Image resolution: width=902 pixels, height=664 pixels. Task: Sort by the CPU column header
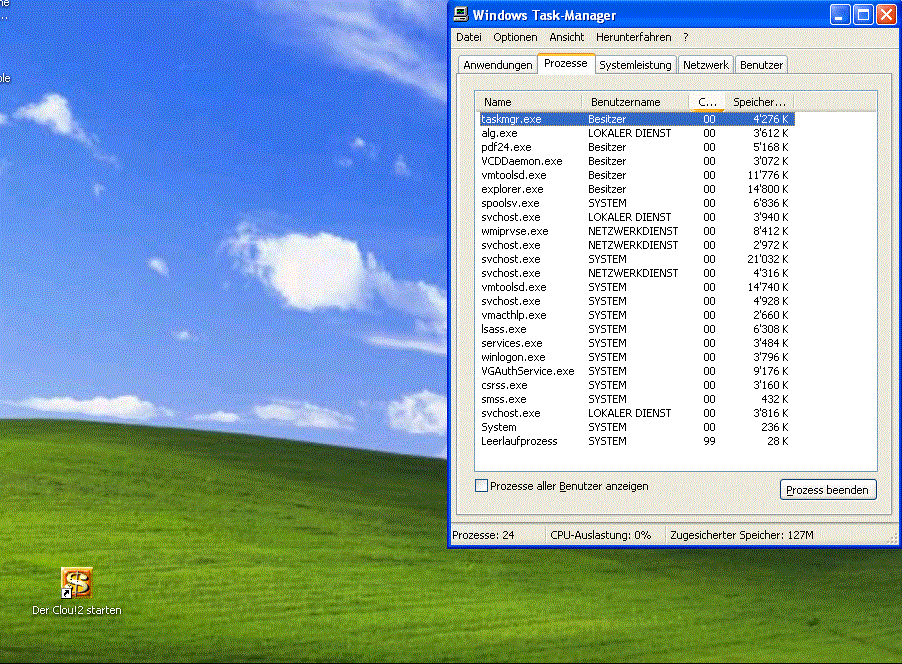coord(707,102)
